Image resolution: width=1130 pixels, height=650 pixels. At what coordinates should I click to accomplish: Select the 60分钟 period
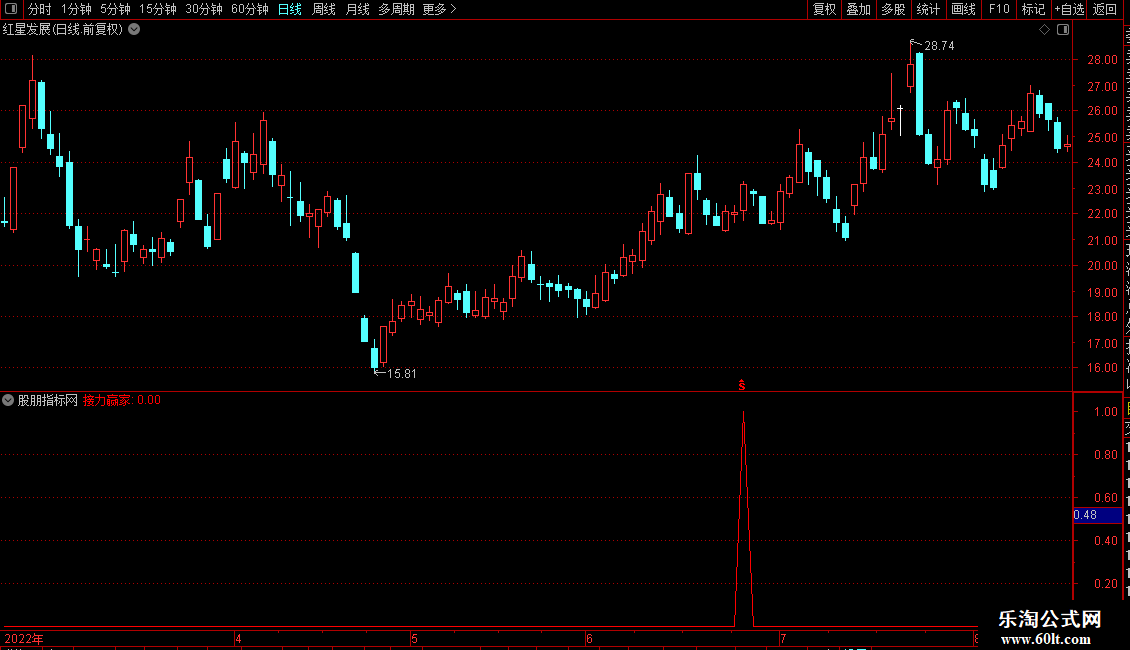tap(249, 9)
